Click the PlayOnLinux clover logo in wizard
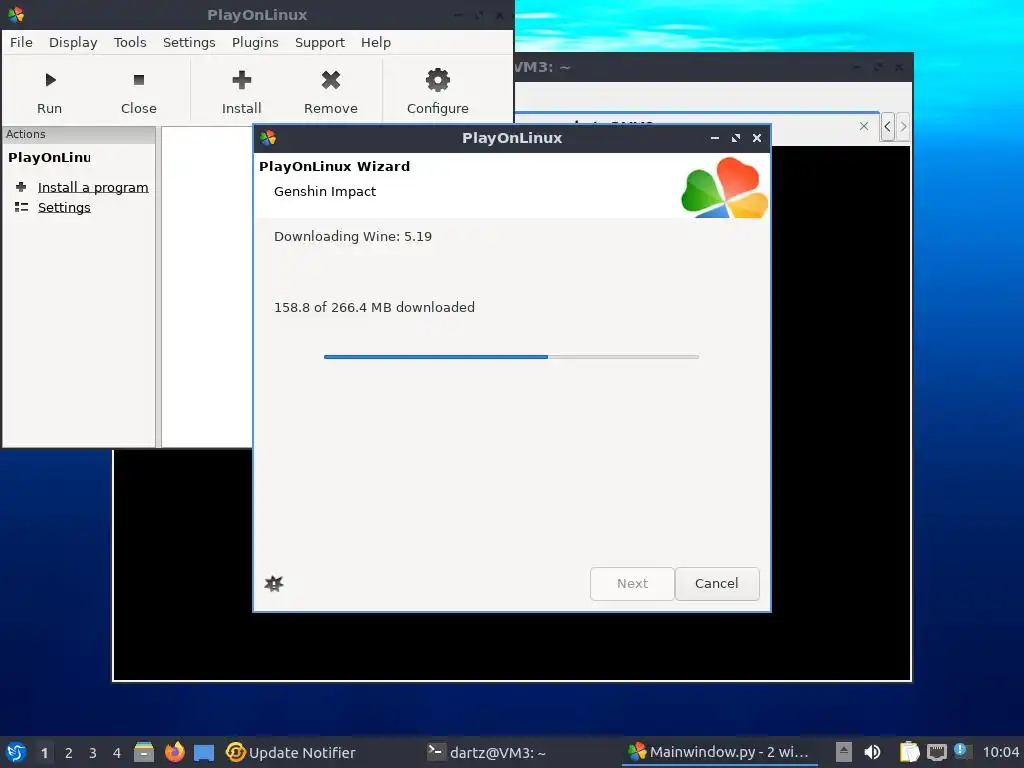This screenshot has width=1024, height=768. coord(724,188)
